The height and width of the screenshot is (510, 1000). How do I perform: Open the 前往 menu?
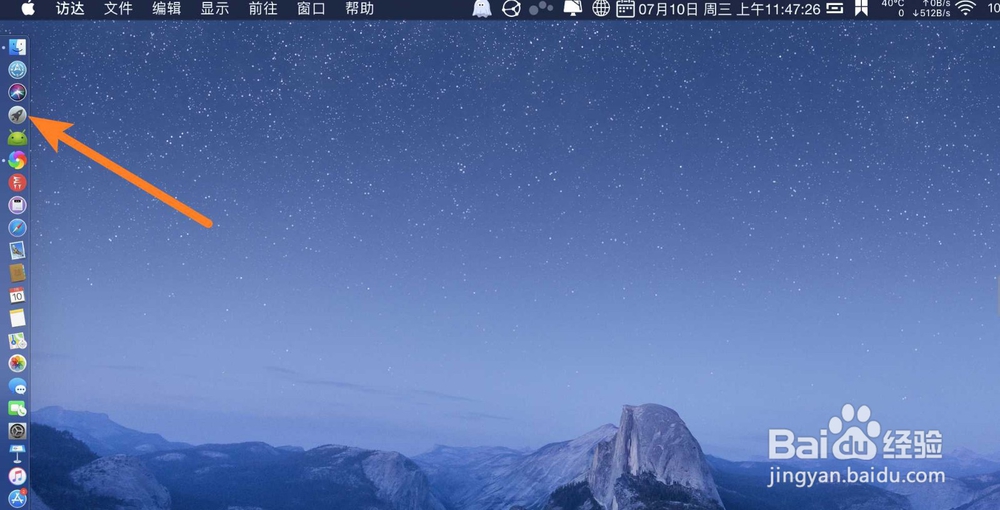[x=263, y=9]
